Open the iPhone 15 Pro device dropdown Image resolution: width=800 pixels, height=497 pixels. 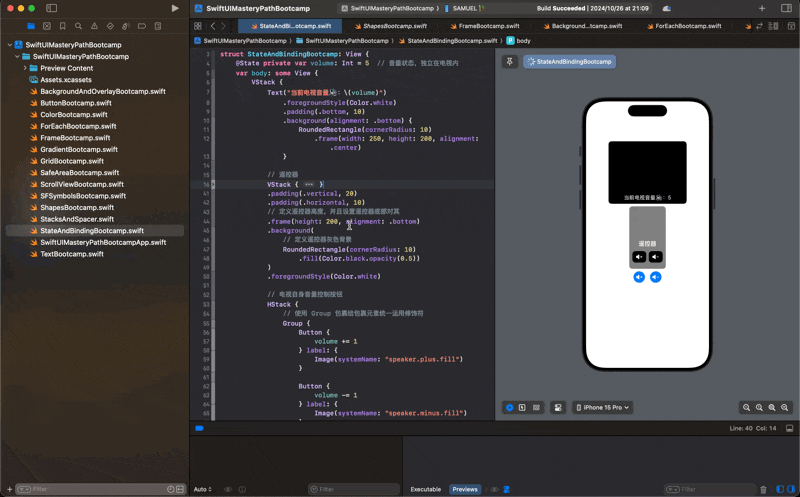point(603,407)
